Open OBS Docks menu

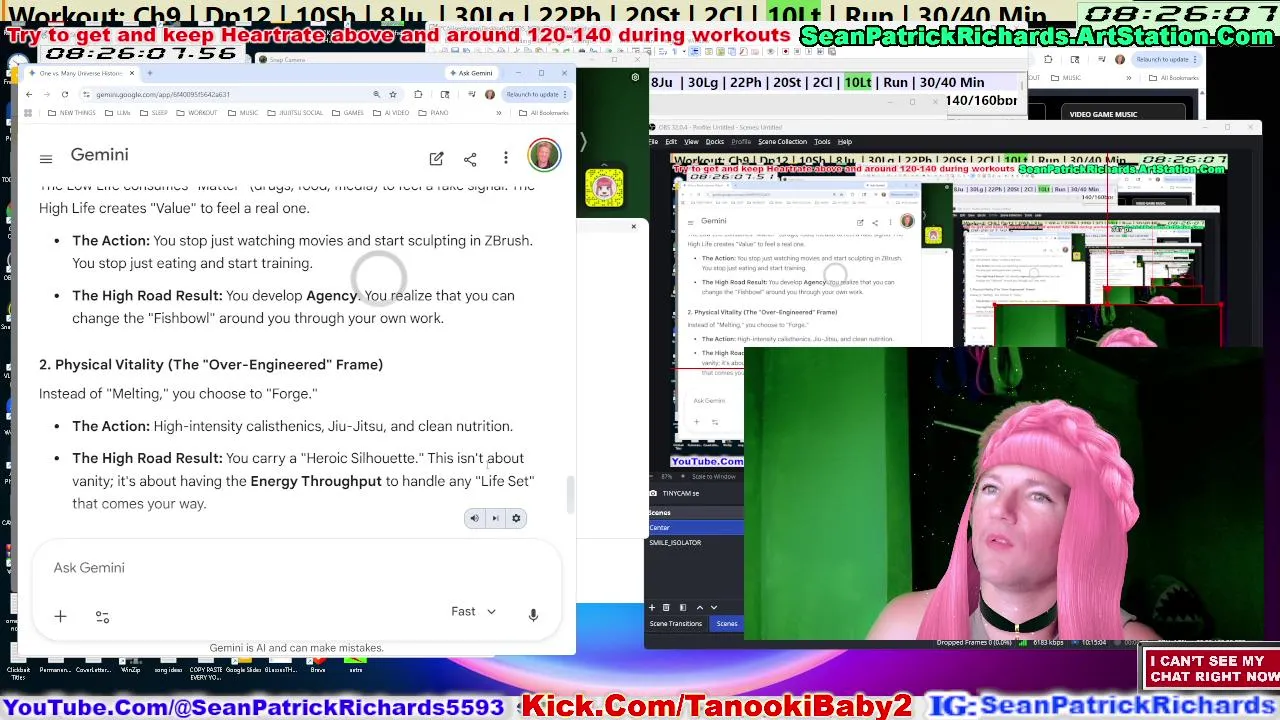[x=715, y=142]
